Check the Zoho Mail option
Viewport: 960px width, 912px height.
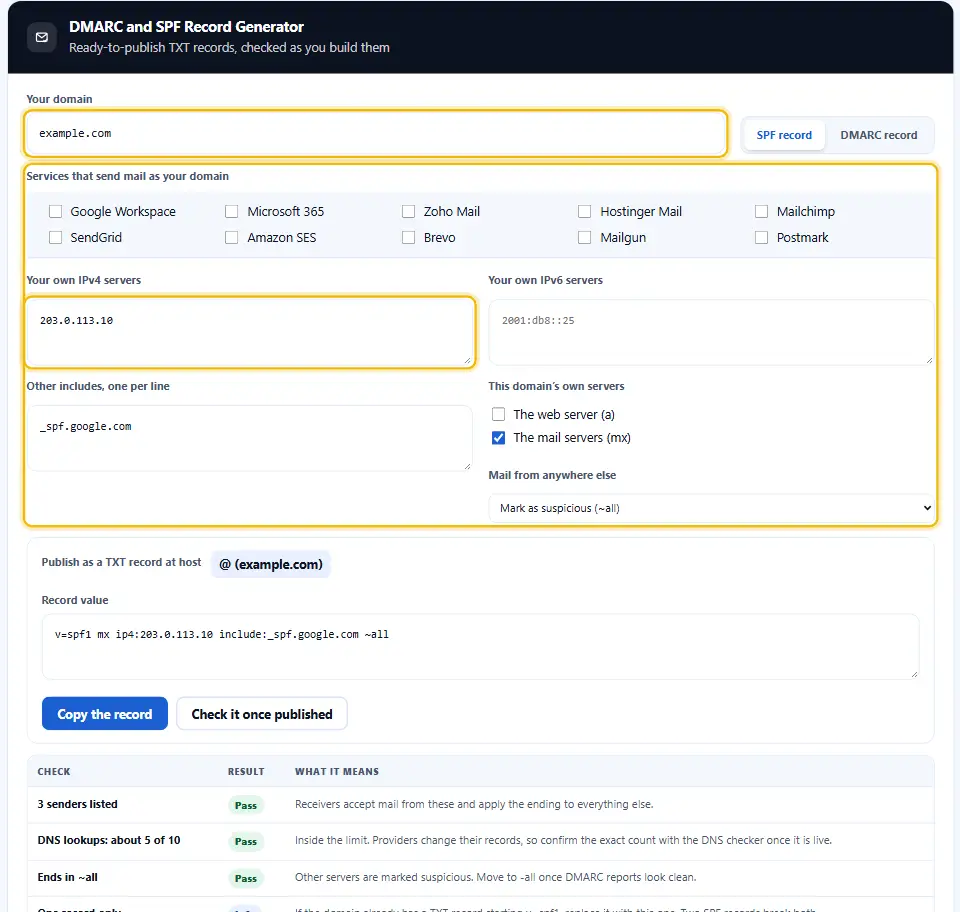(x=408, y=211)
